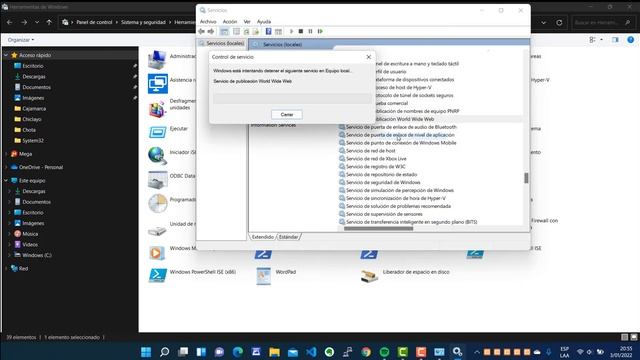The width and height of the screenshot is (640, 360).
Task: Select the WordPad item
Action: 275,276
